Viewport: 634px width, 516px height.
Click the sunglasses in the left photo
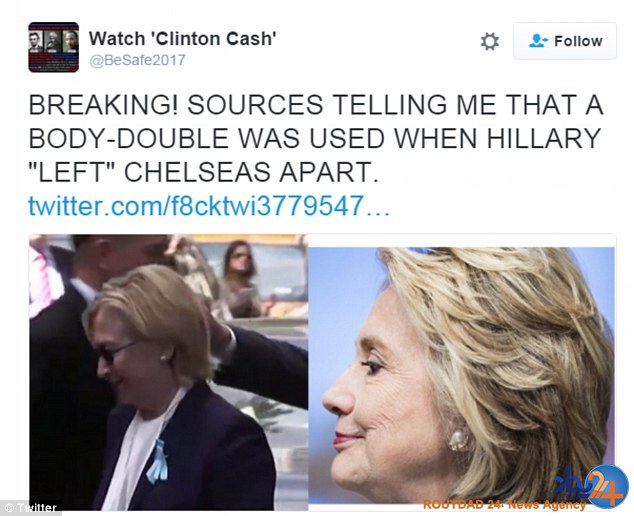(x=112, y=352)
